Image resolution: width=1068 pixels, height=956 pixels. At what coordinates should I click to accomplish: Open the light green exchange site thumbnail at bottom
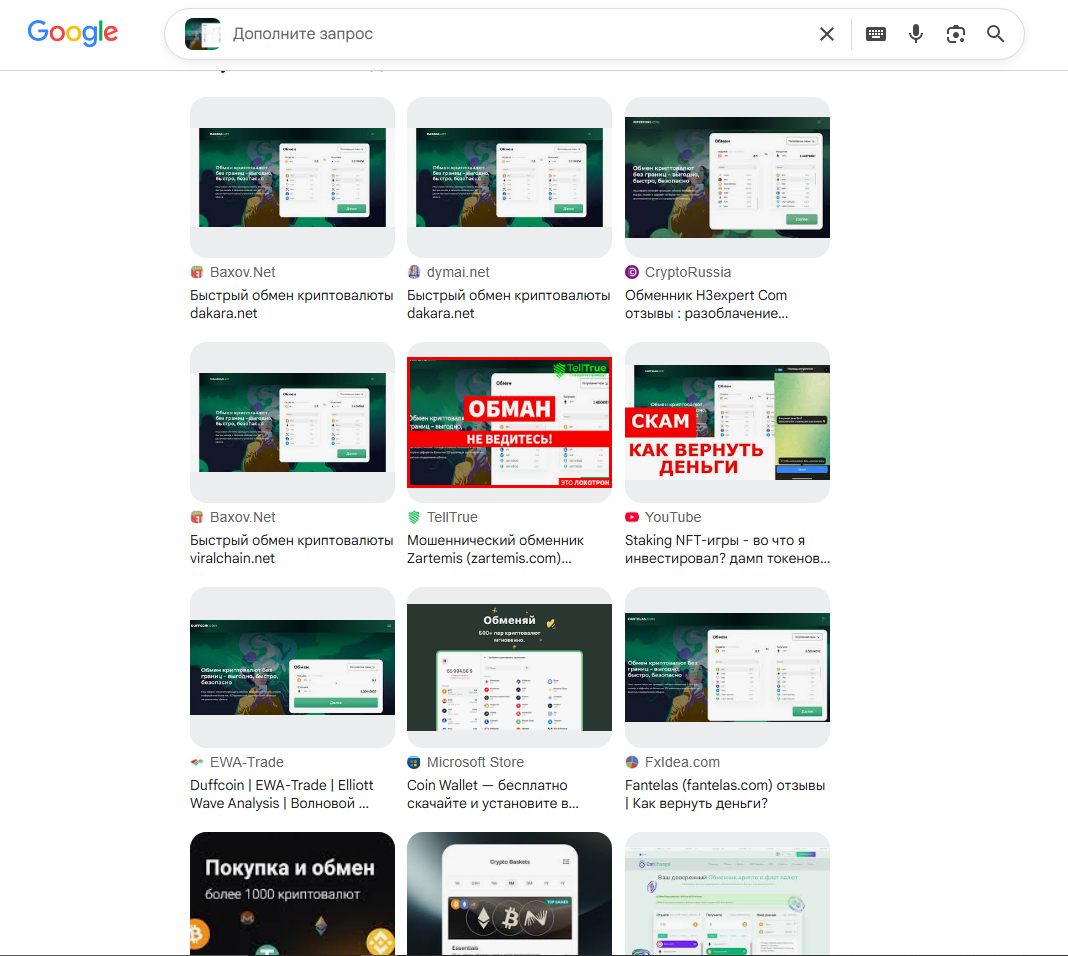coord(727,893)
